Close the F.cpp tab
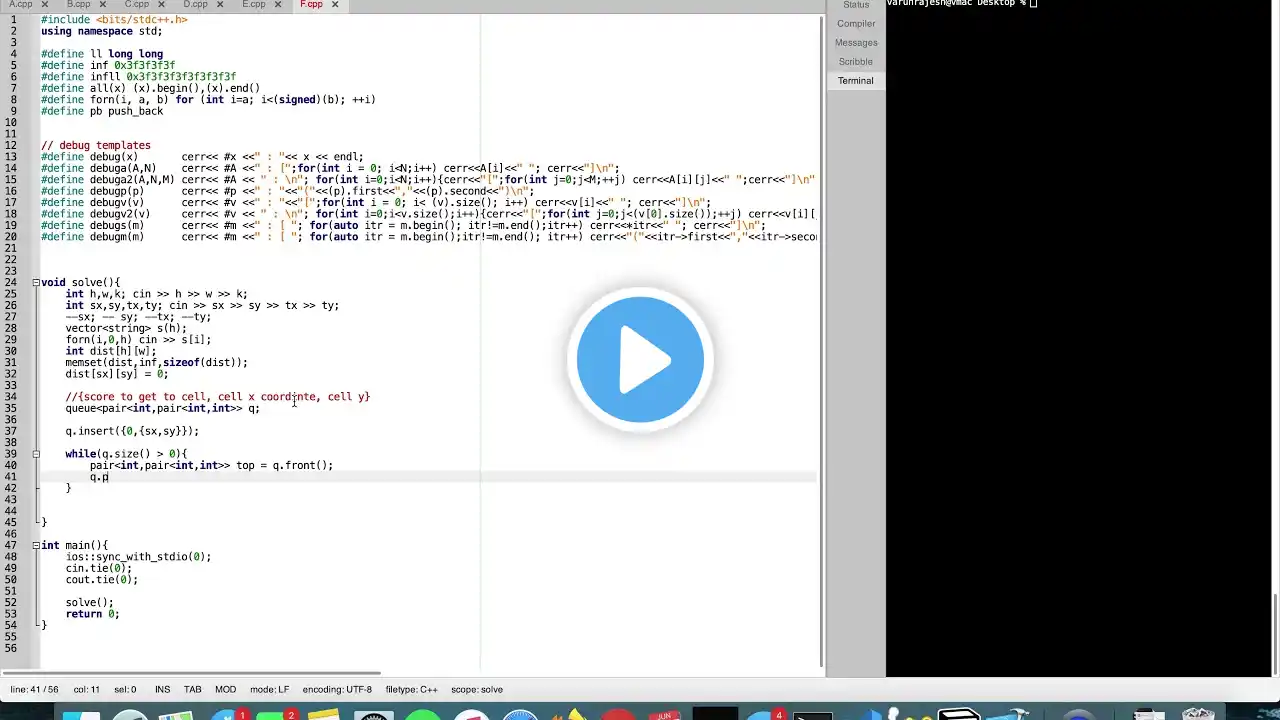This screenshot has height=720, width=1280. pyautogui.click(x=335, y=4)
